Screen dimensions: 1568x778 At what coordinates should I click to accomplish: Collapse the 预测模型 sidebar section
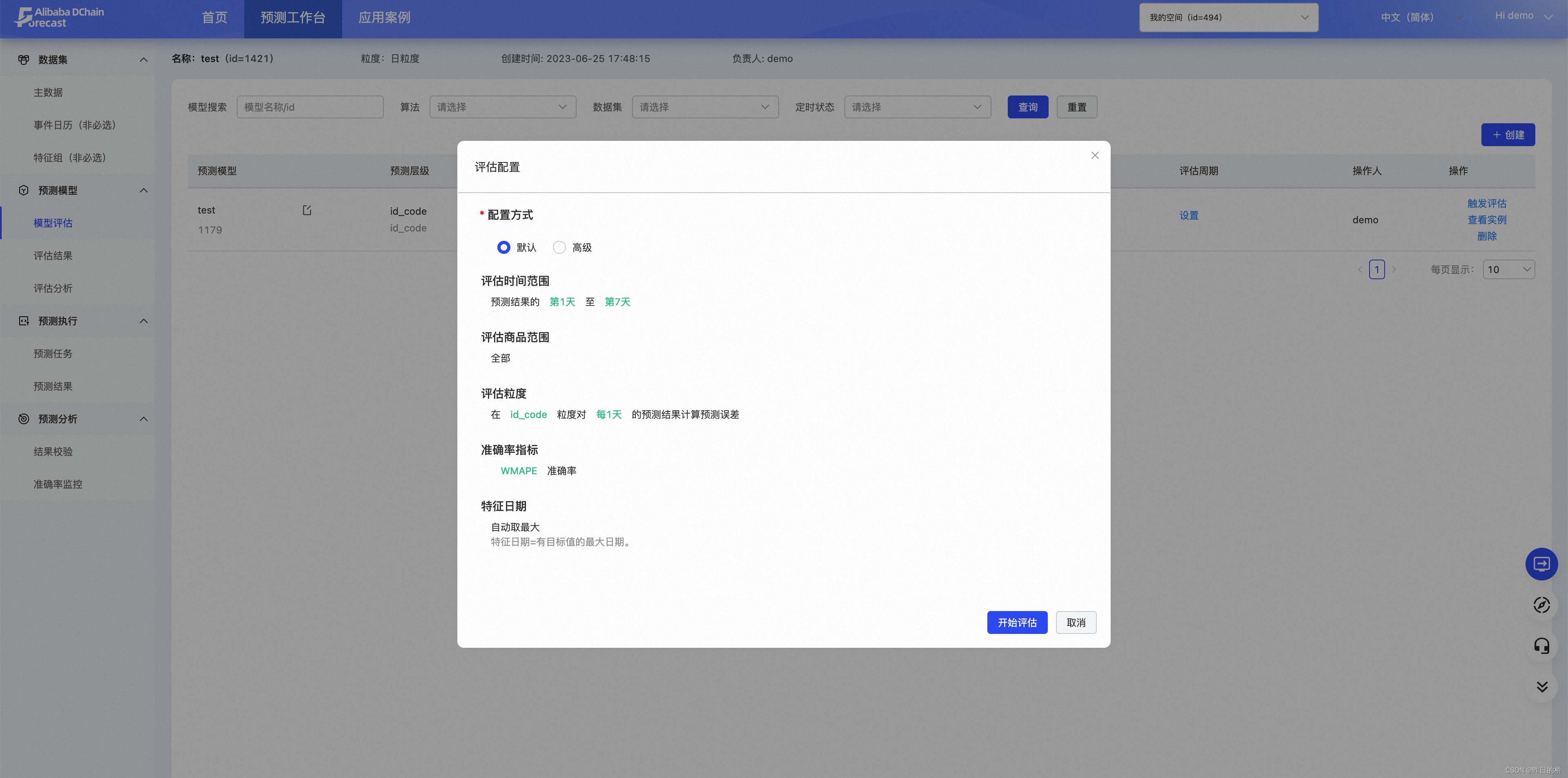144,190
